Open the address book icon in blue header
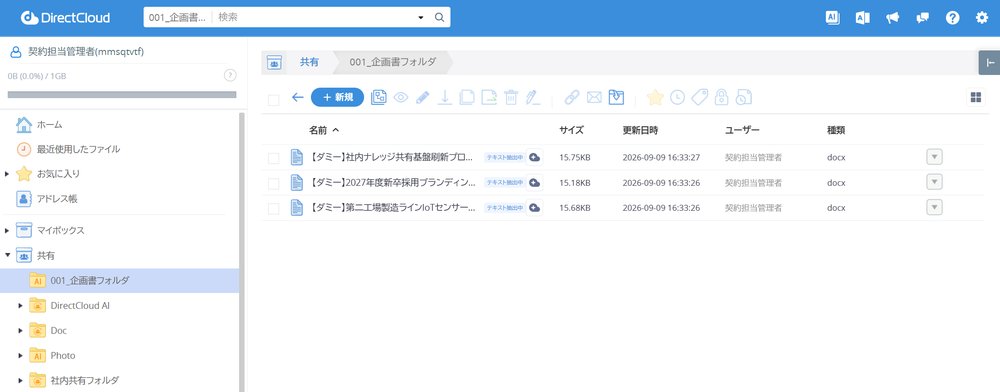The height and width of the screenshot is (392, 1000). tap(862, 18)
